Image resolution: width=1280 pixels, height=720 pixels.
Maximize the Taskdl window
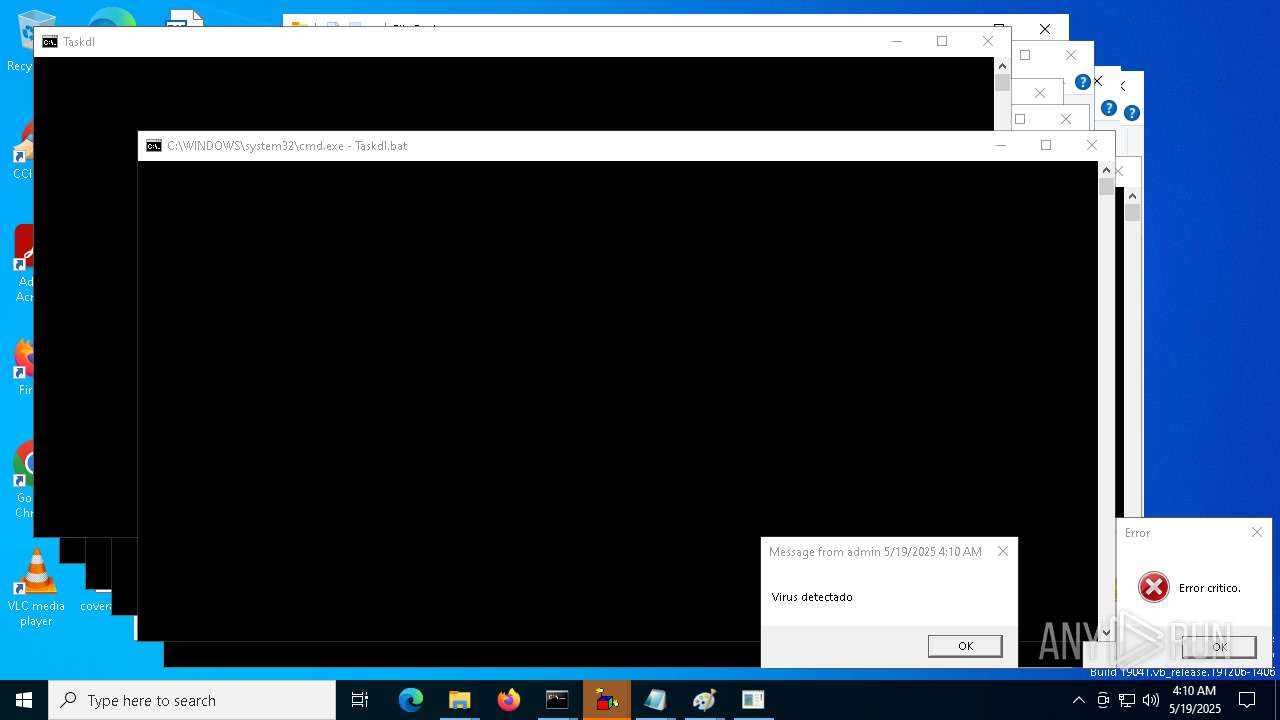942,42
